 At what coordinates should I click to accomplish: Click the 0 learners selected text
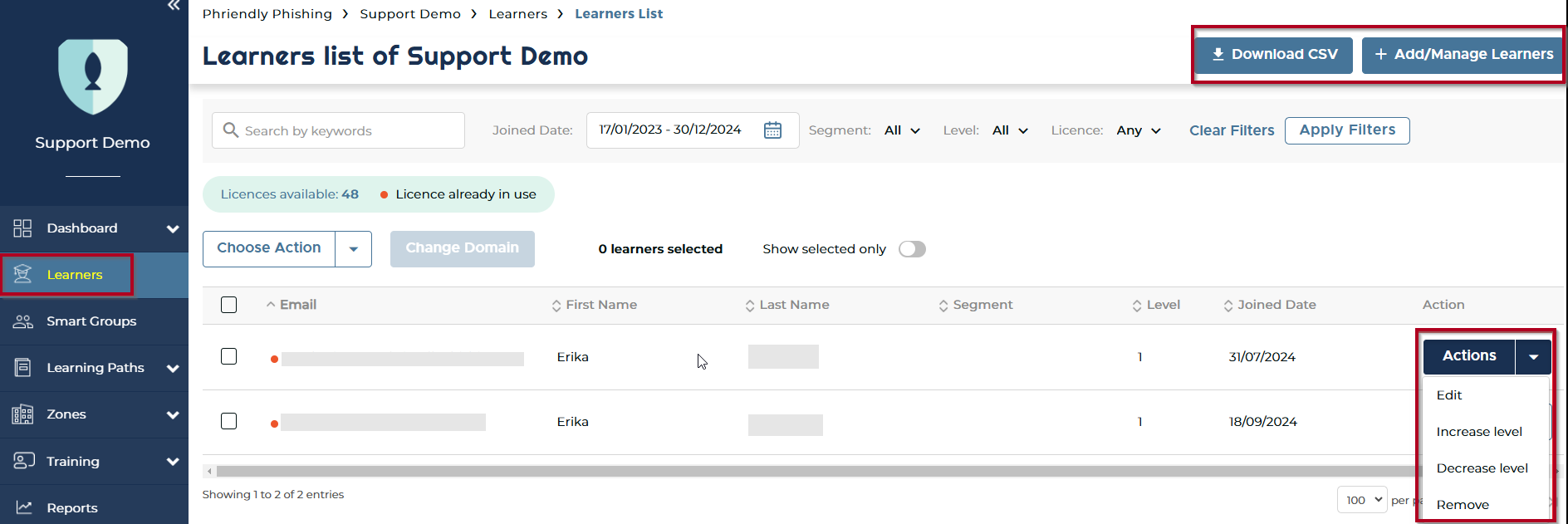click(660, 249)
